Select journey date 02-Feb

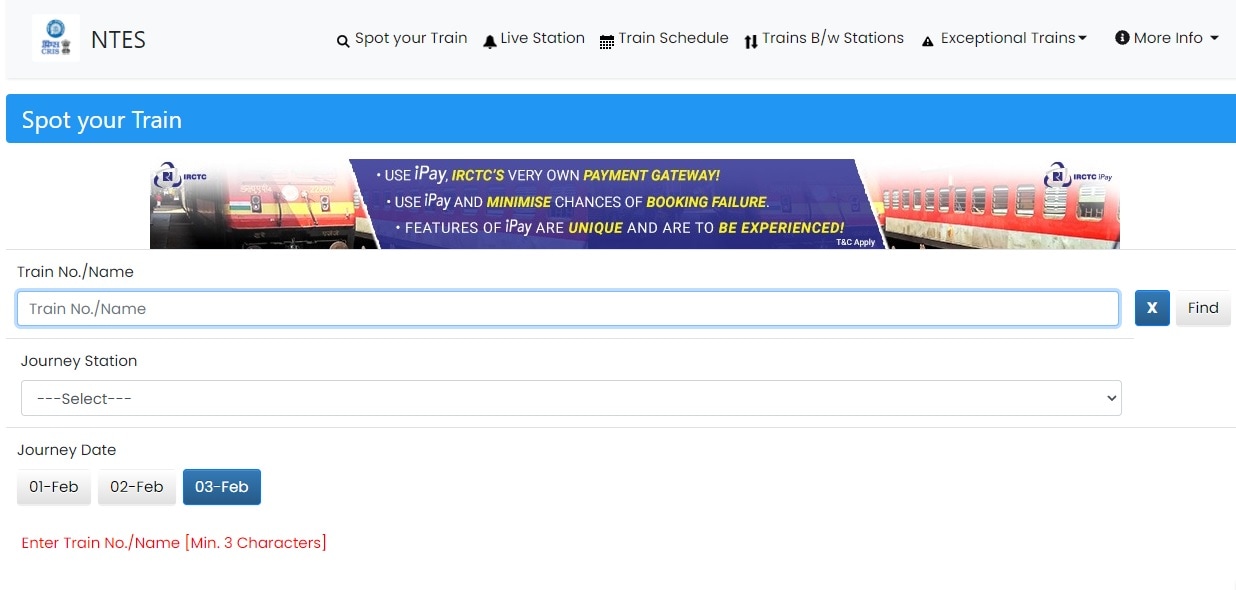[137, 487]
